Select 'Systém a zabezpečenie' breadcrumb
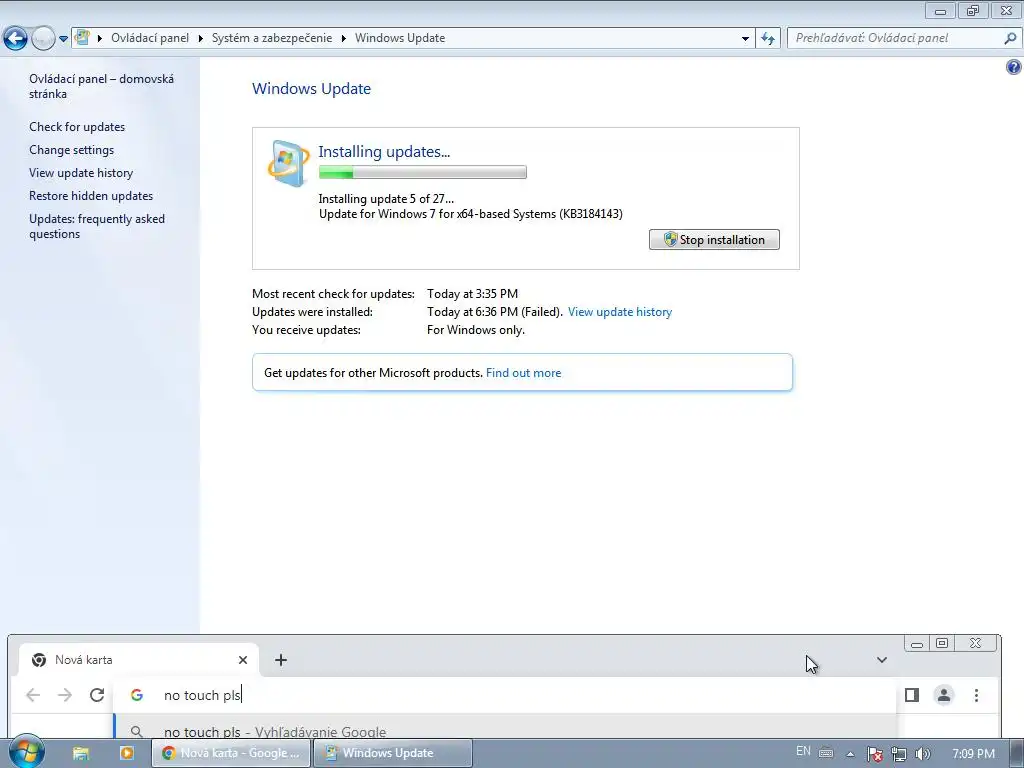1024x768 pixels. click(x=272, y=38)
